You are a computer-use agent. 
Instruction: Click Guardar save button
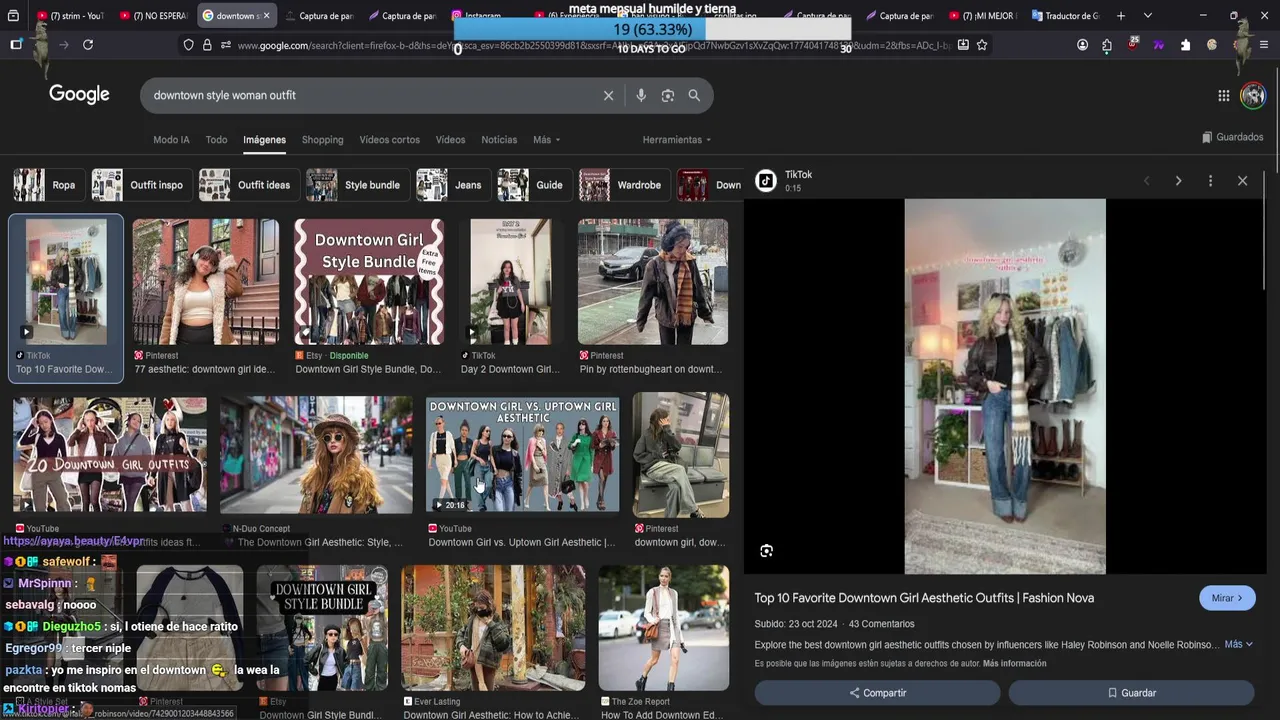pos(1131,693)
